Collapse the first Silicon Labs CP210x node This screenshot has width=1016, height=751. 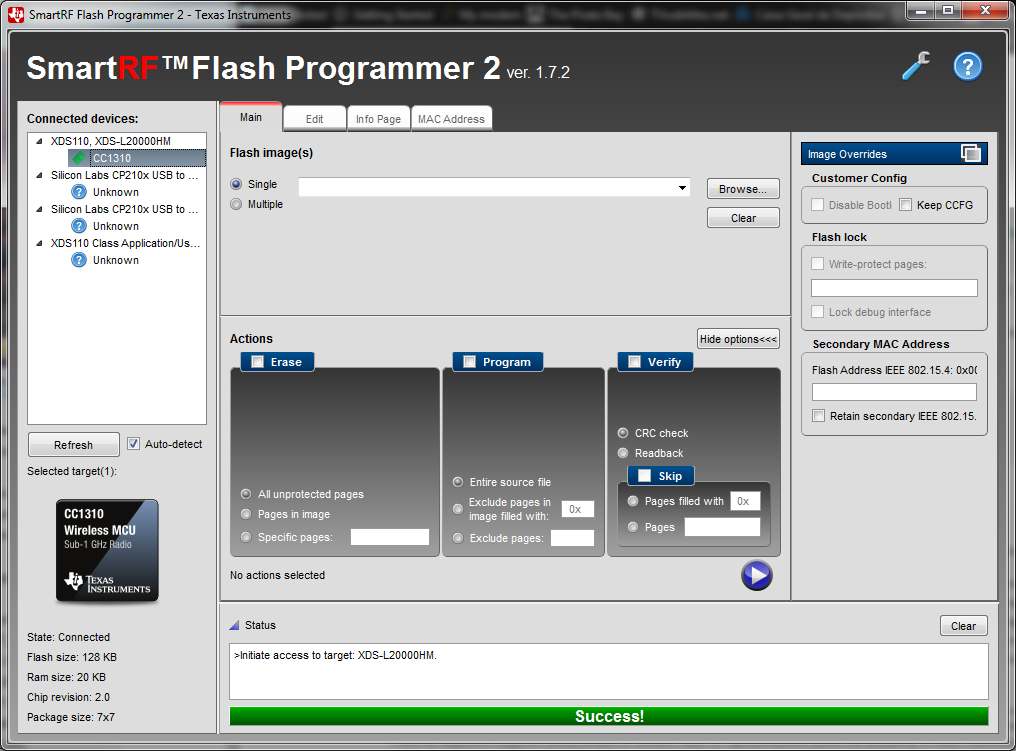[x=40, y=175]
